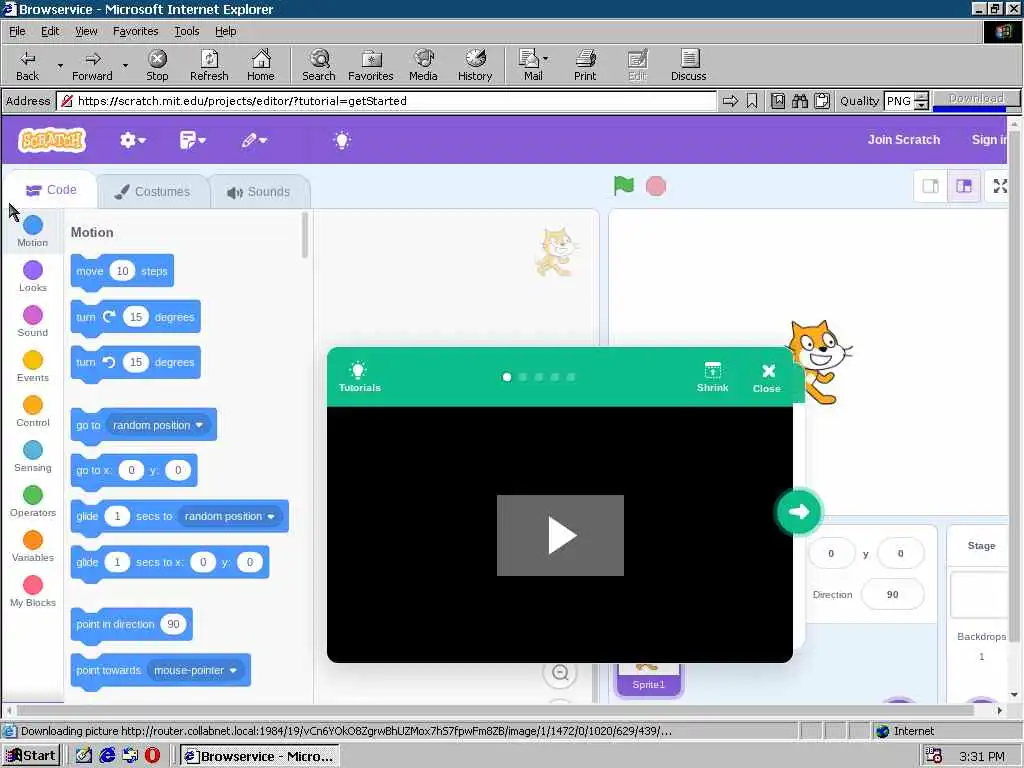The image size is (1024, 768).
Task: Refresh the current page
Action: pyautogui.click(x=209, y=65)
